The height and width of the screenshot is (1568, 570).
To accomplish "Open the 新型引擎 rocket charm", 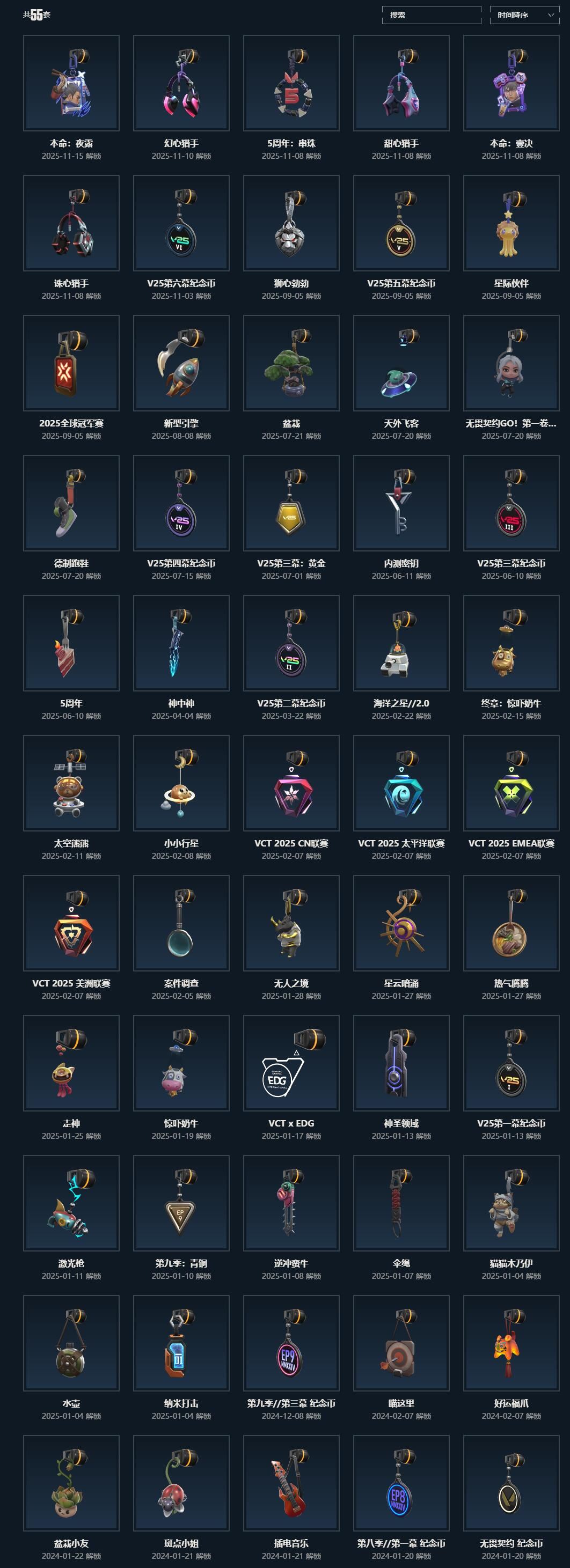I will point(181,363).
